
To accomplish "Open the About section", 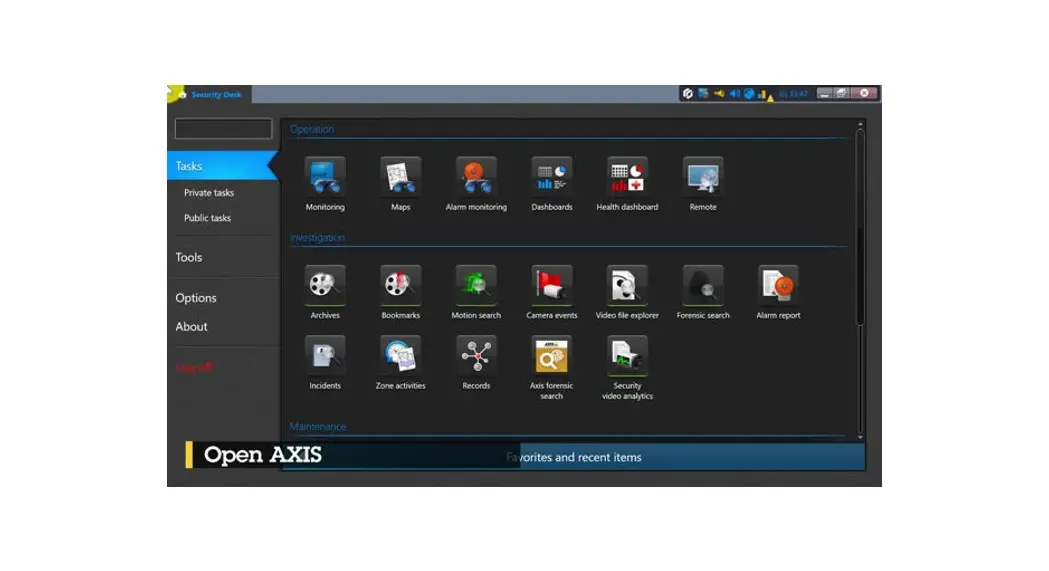I will coord(191,327).
